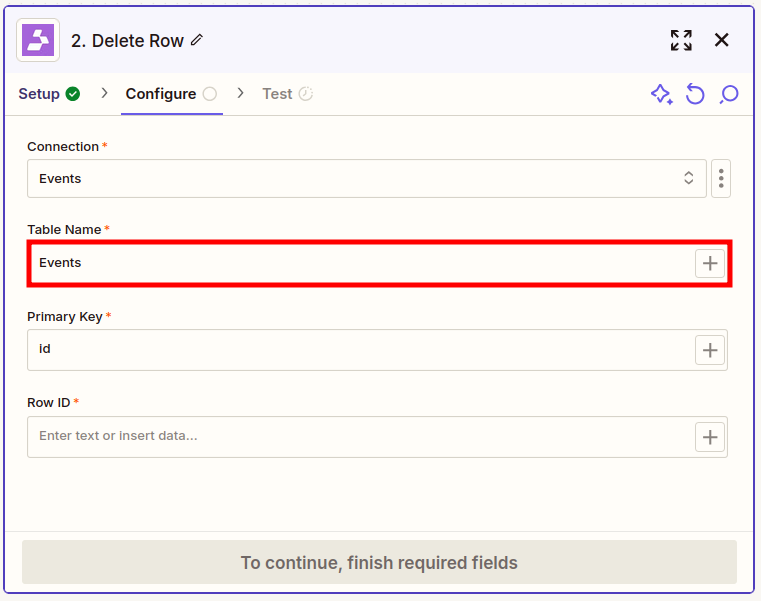The height and width of the screenshot is (601, 761).
Task: Go to the Test tab
Action: (287, 94)
